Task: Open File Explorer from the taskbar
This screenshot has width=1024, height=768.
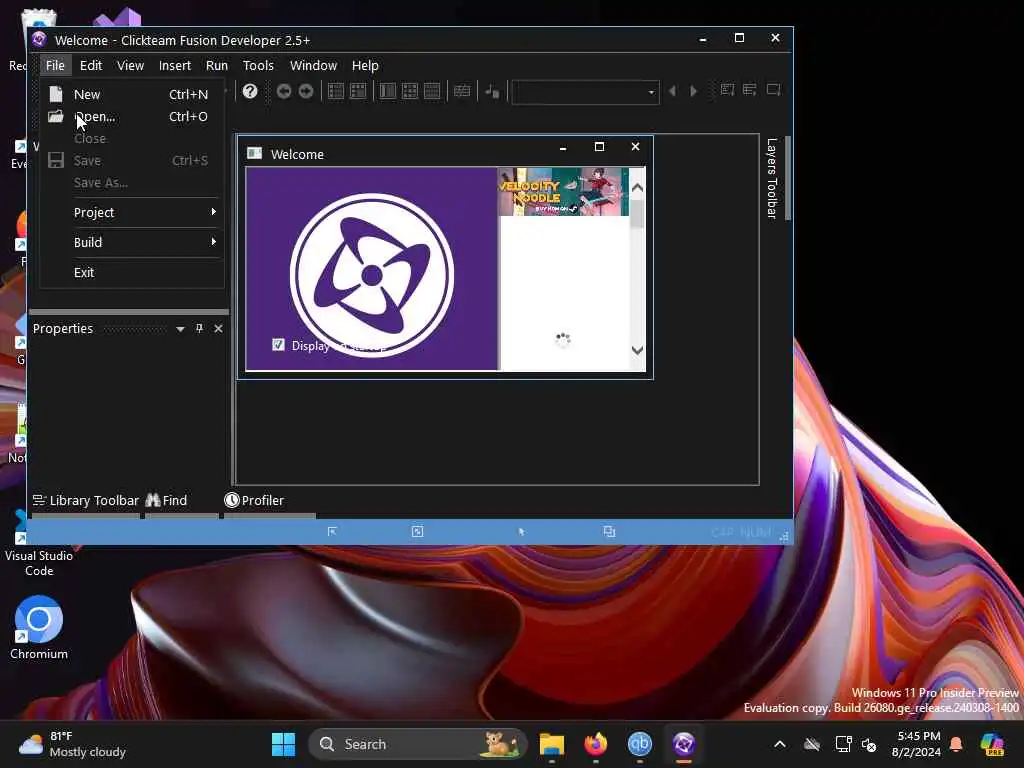Action: [x=552, y=744]
